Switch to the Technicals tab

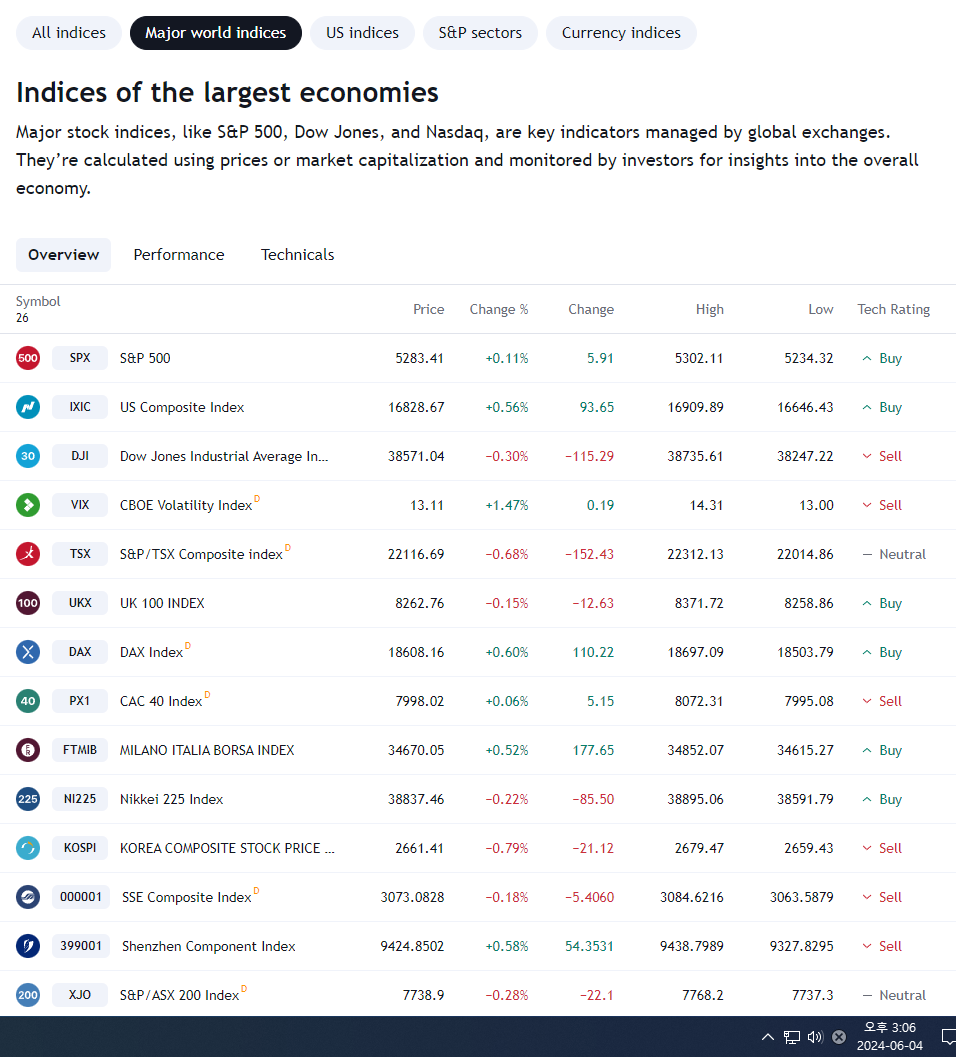point(297,255)
